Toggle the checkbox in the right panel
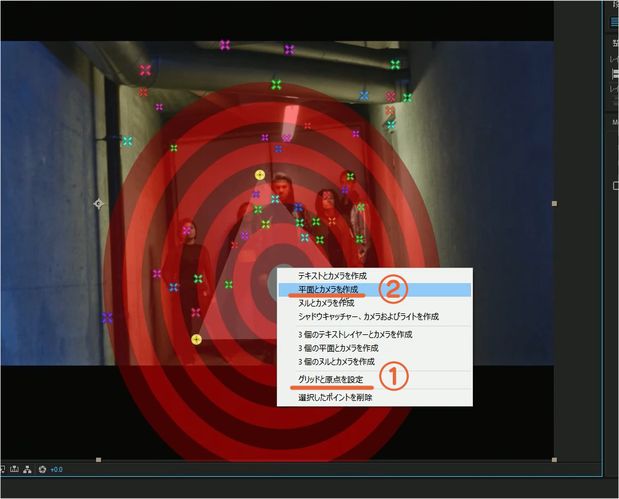 point(615,184)
